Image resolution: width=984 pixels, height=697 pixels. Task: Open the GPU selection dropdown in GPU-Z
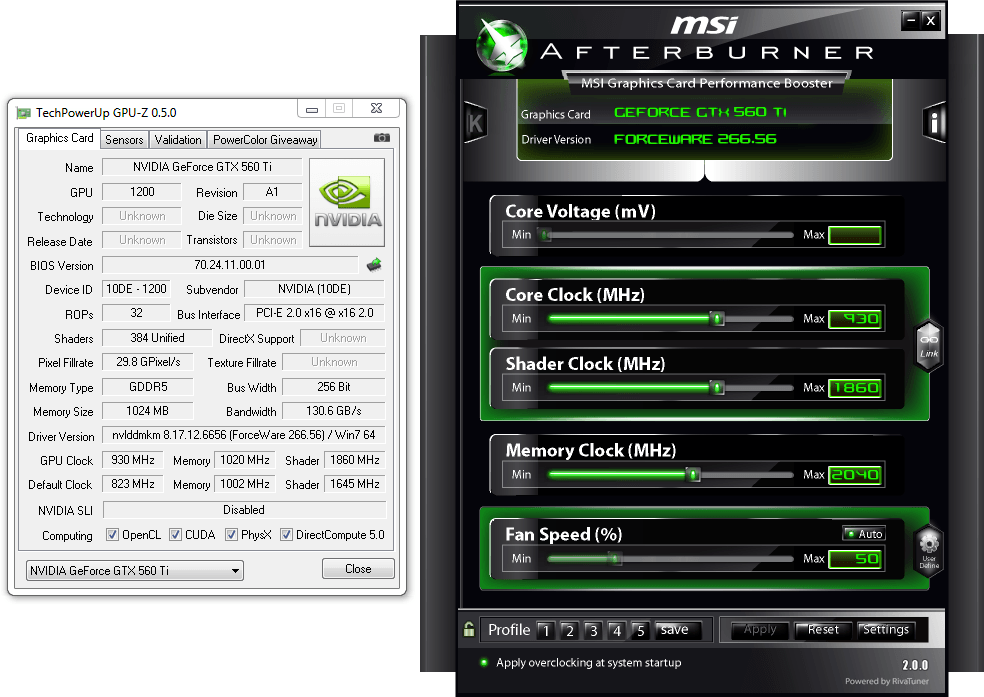tap(134, 570)
